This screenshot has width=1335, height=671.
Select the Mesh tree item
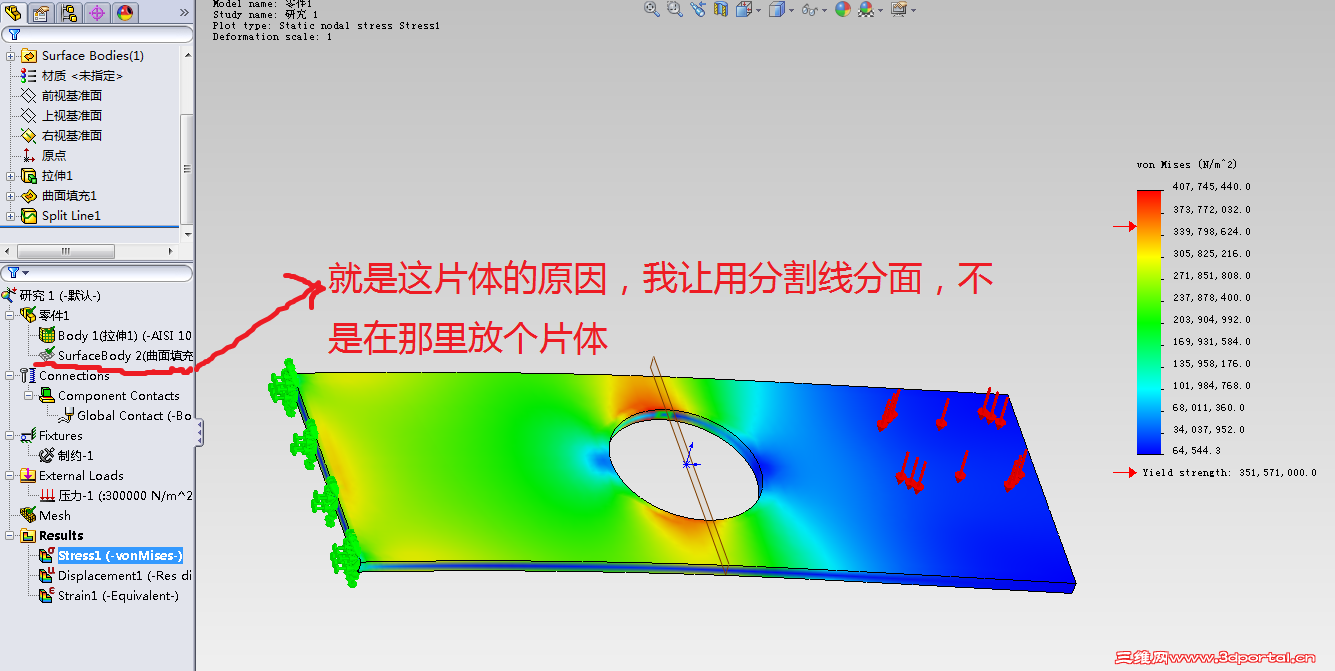pos(45,516)
